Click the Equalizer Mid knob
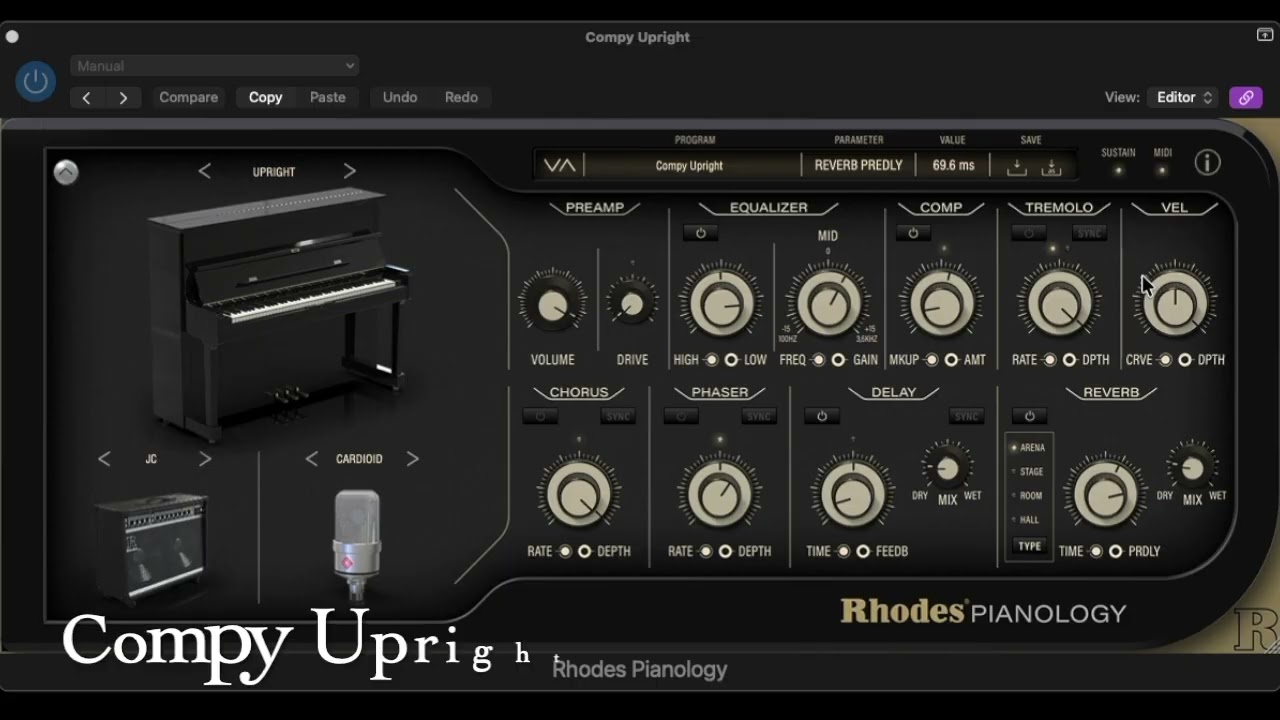Image resolution: width=1280 pixels, height=720 pixels. (x=827, y=304)
